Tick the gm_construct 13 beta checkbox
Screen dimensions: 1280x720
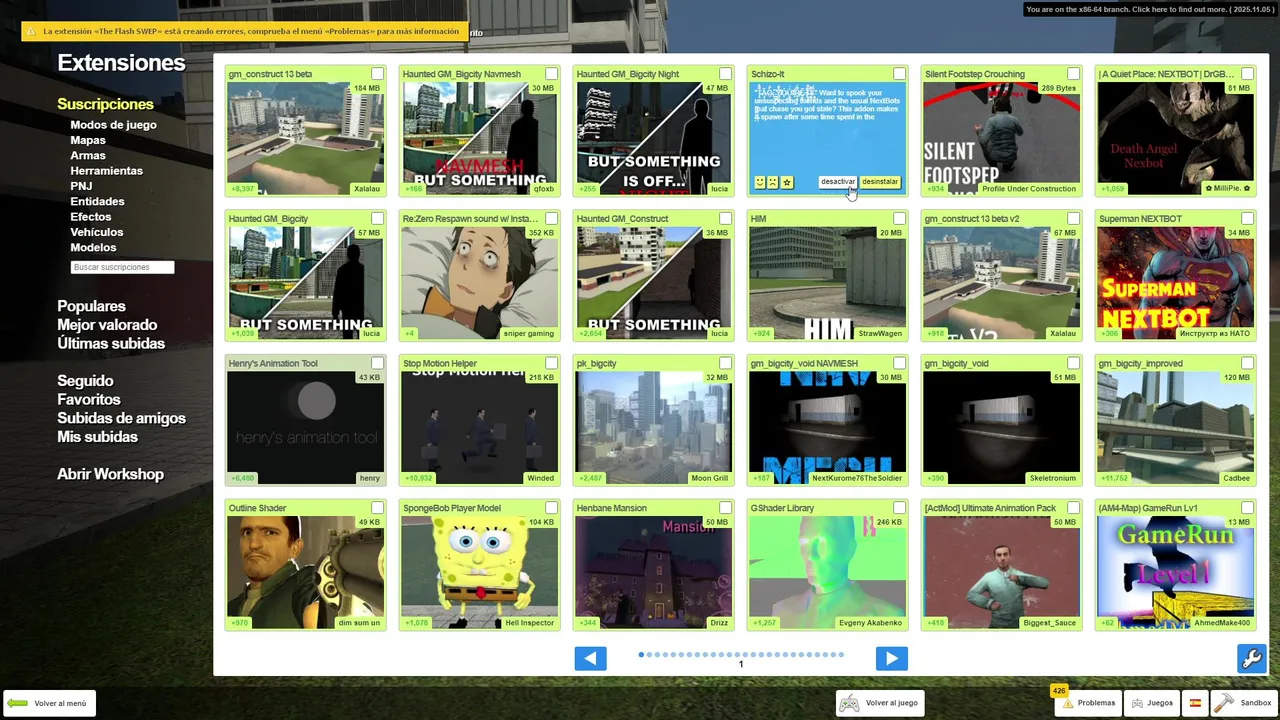pos(377,74)
